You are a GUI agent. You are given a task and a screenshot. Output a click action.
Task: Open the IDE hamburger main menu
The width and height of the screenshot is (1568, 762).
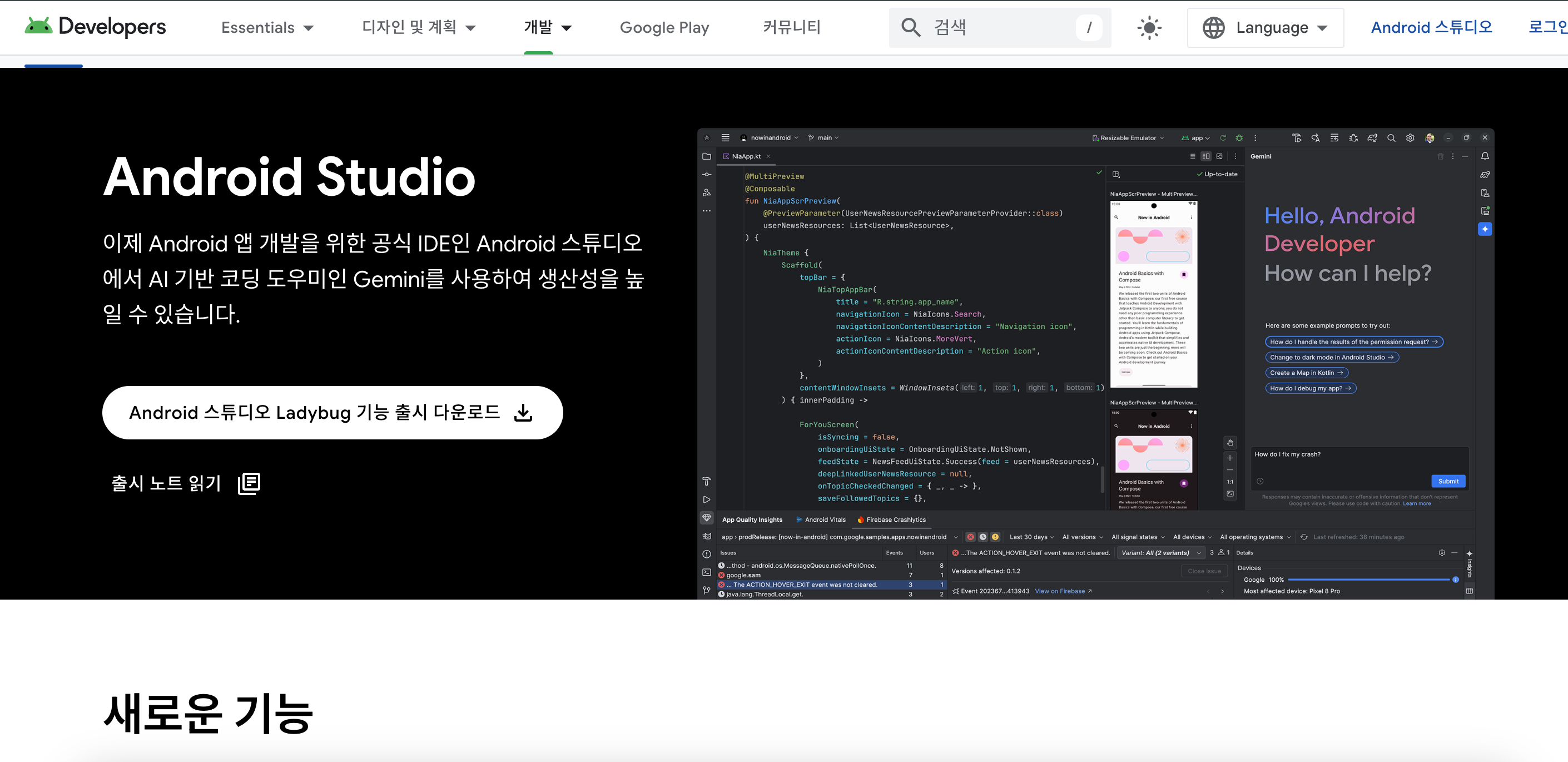725,137
